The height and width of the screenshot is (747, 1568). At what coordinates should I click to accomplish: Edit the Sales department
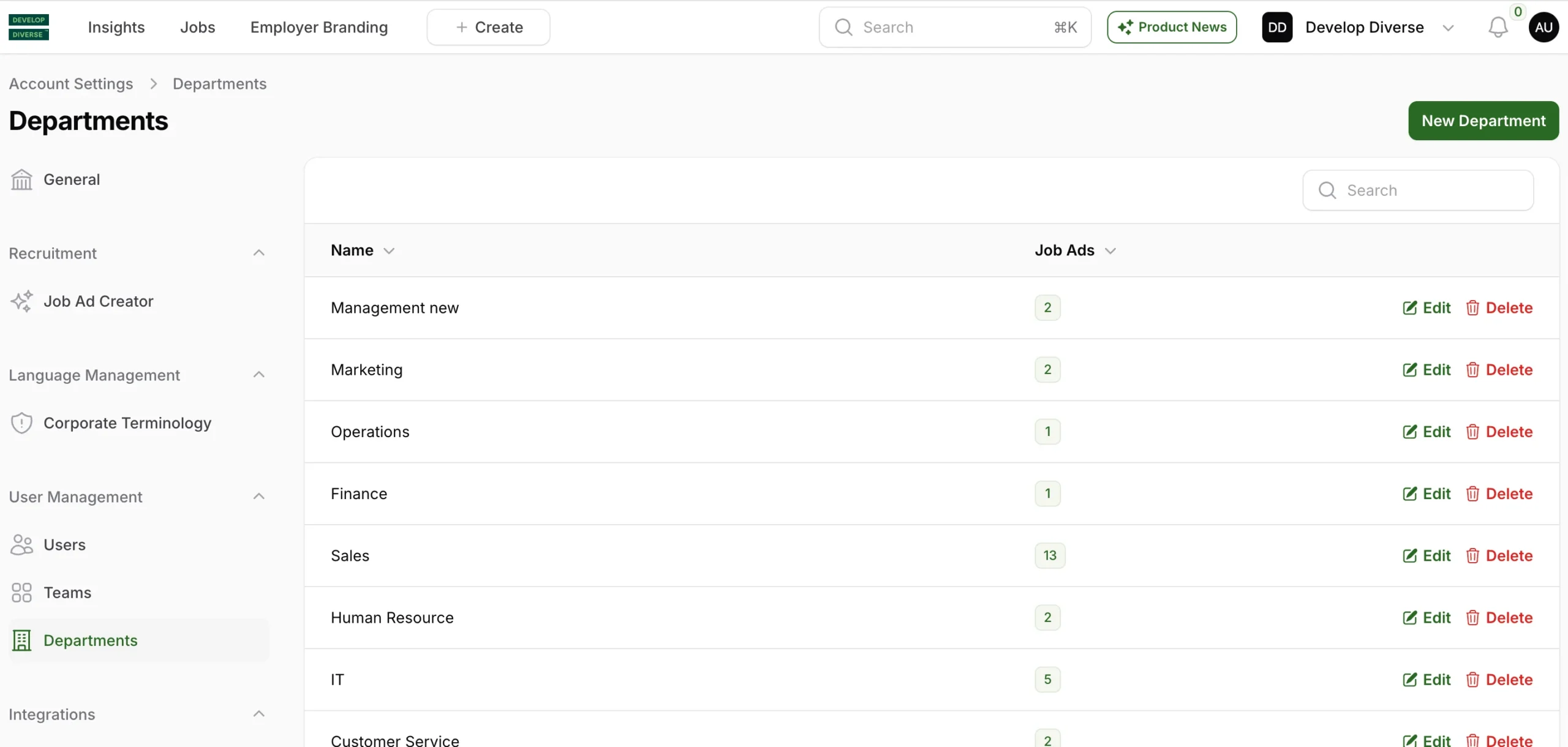pyautogui.click(x=1427, y=556)
